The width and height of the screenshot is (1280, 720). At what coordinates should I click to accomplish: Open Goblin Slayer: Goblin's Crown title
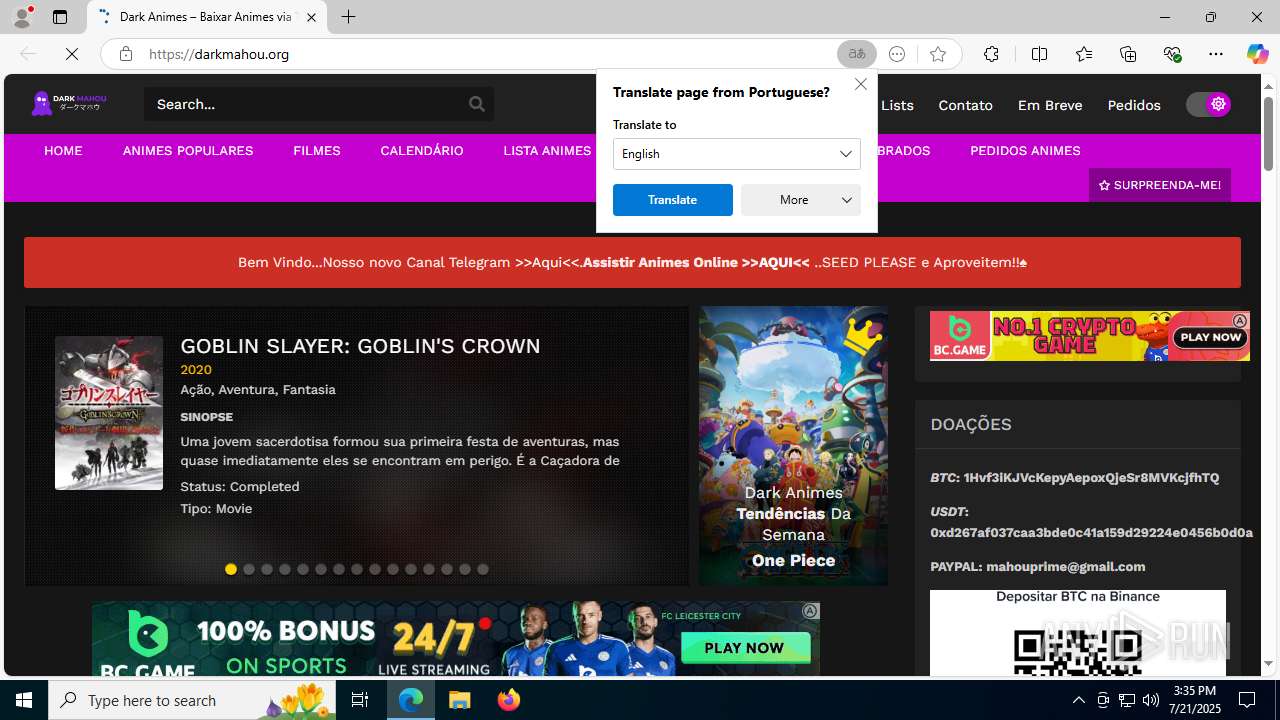360,346
